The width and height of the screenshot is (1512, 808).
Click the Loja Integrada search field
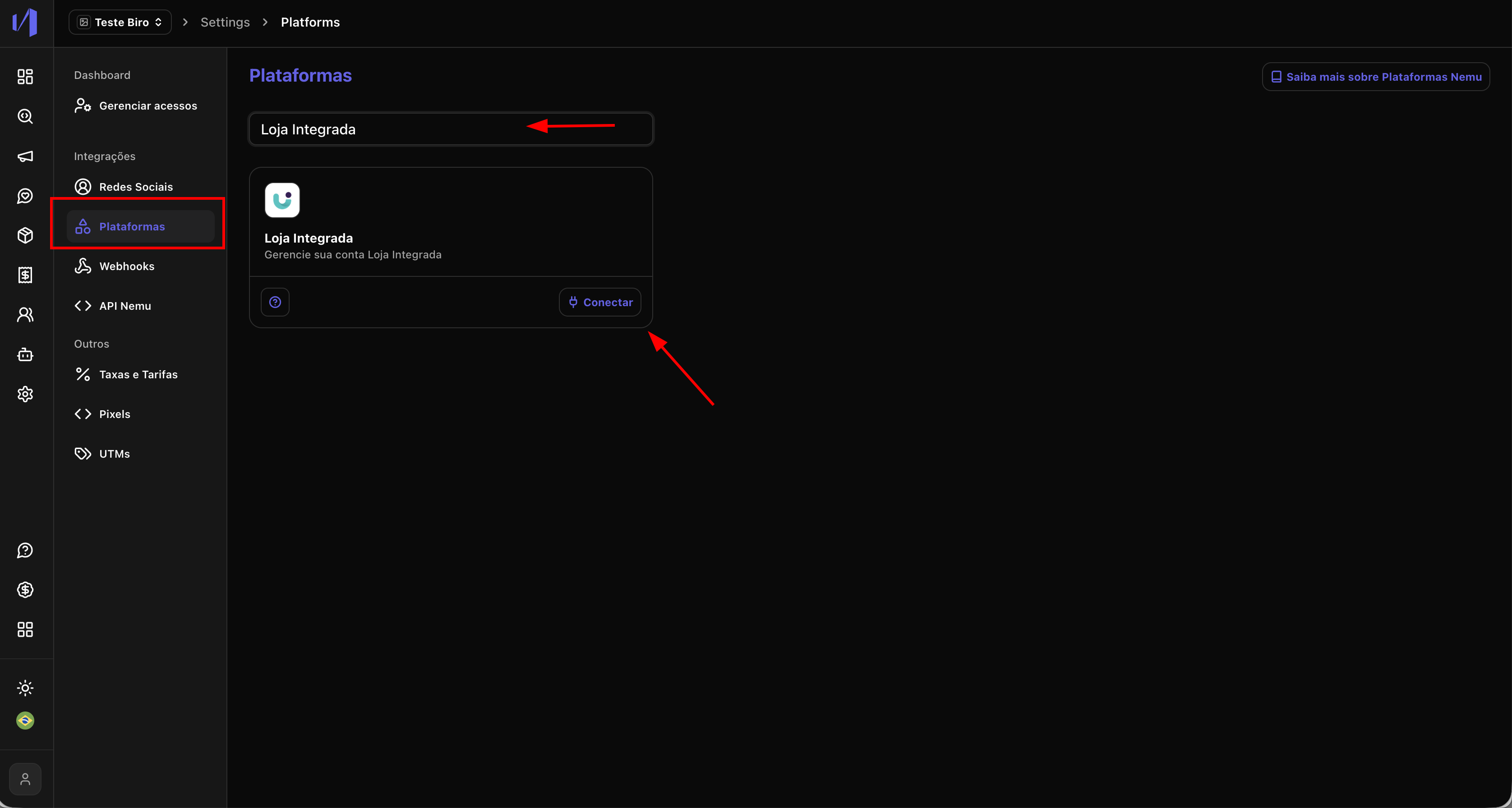[x=387, y=130]
